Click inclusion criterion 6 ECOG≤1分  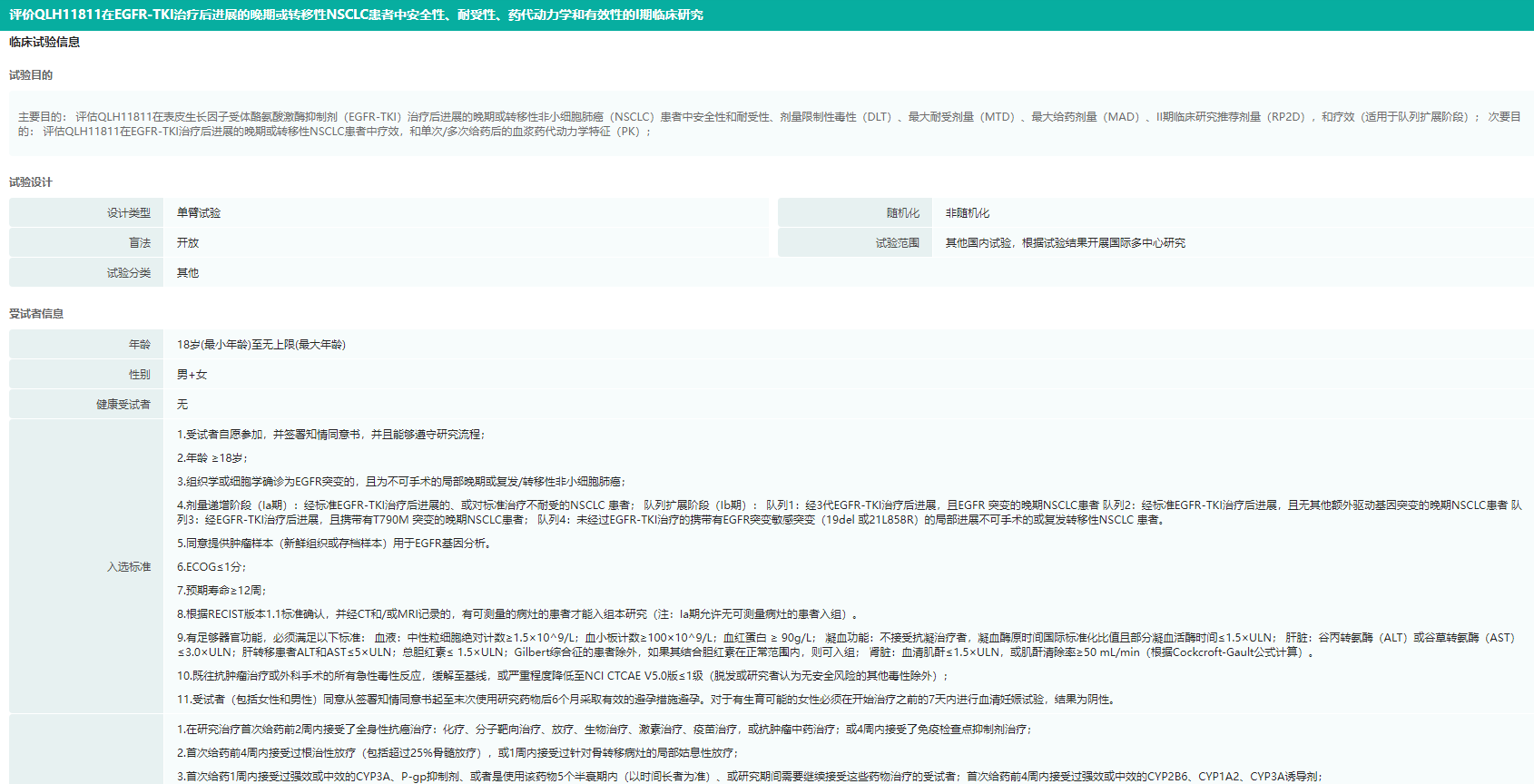(211, 567)
